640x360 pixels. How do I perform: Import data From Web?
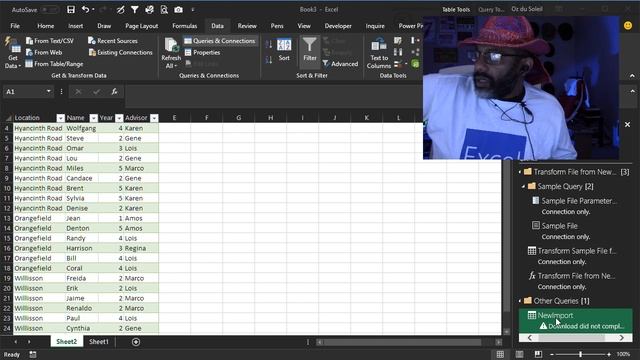tap(44, 52)
